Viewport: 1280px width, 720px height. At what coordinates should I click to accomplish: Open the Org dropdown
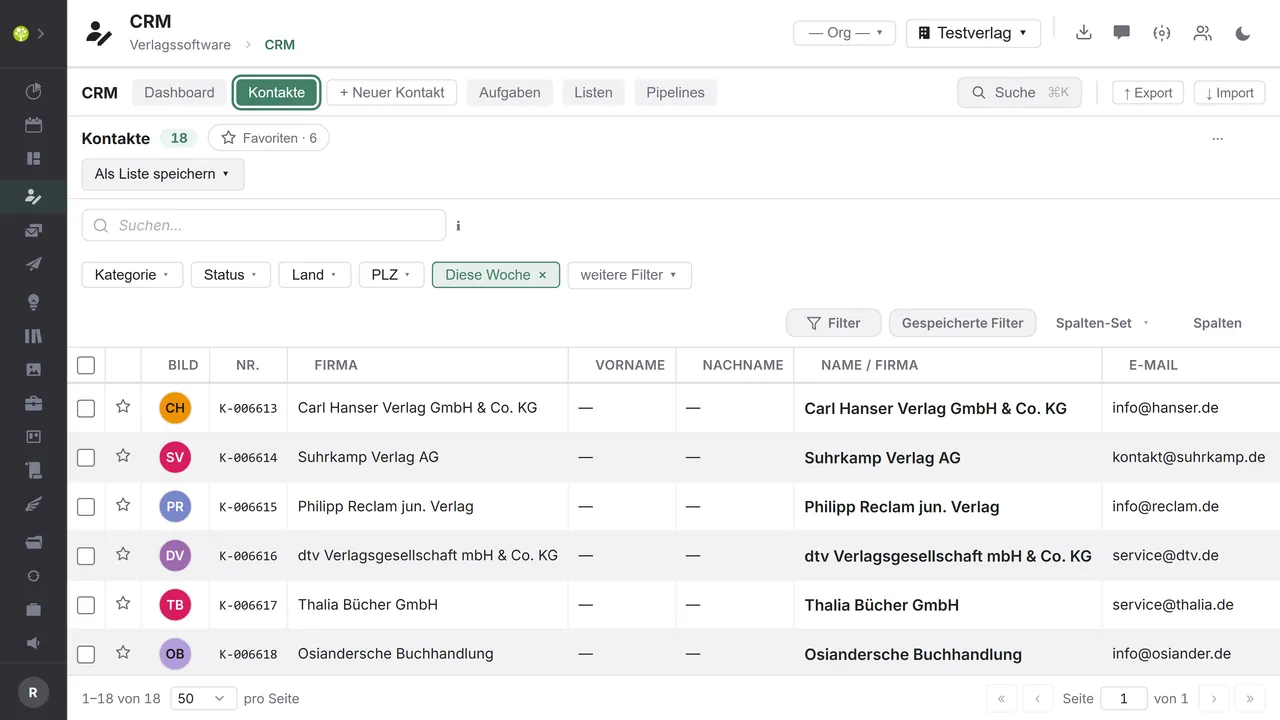coord(844,33)
